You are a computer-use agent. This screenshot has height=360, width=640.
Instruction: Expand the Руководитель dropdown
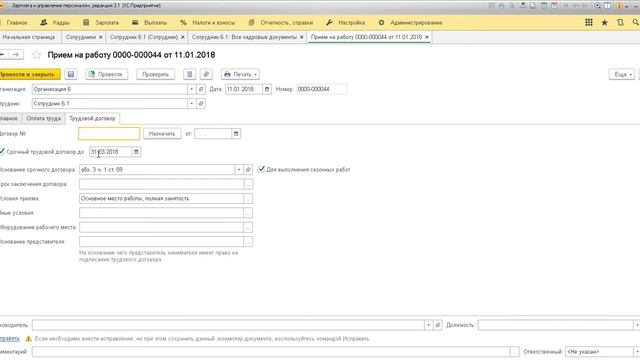[428, 325]
